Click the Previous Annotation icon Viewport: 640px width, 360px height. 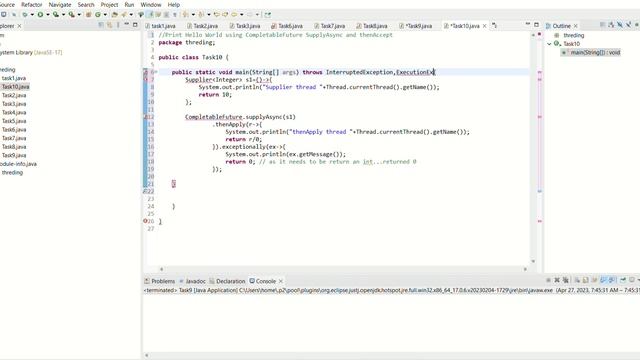coord(201,15)
